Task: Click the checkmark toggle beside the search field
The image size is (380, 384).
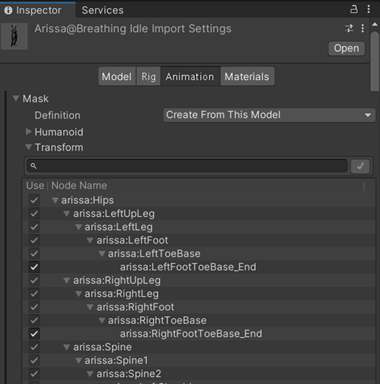Action: click(x=360, y=166)
